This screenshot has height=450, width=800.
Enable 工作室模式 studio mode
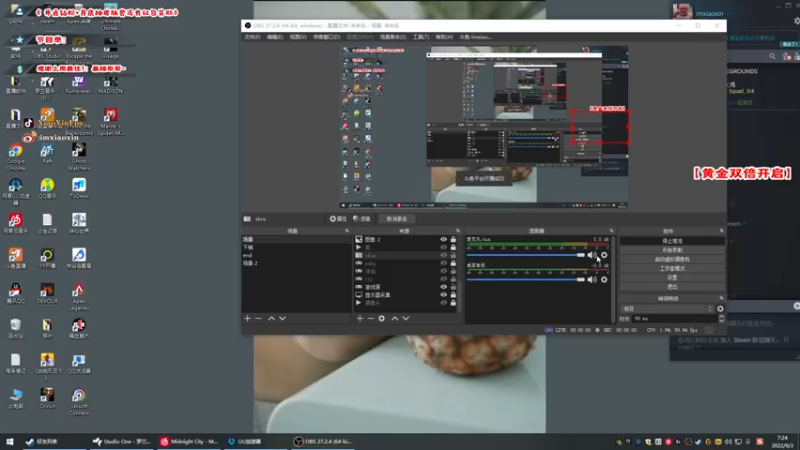(672, 268)
